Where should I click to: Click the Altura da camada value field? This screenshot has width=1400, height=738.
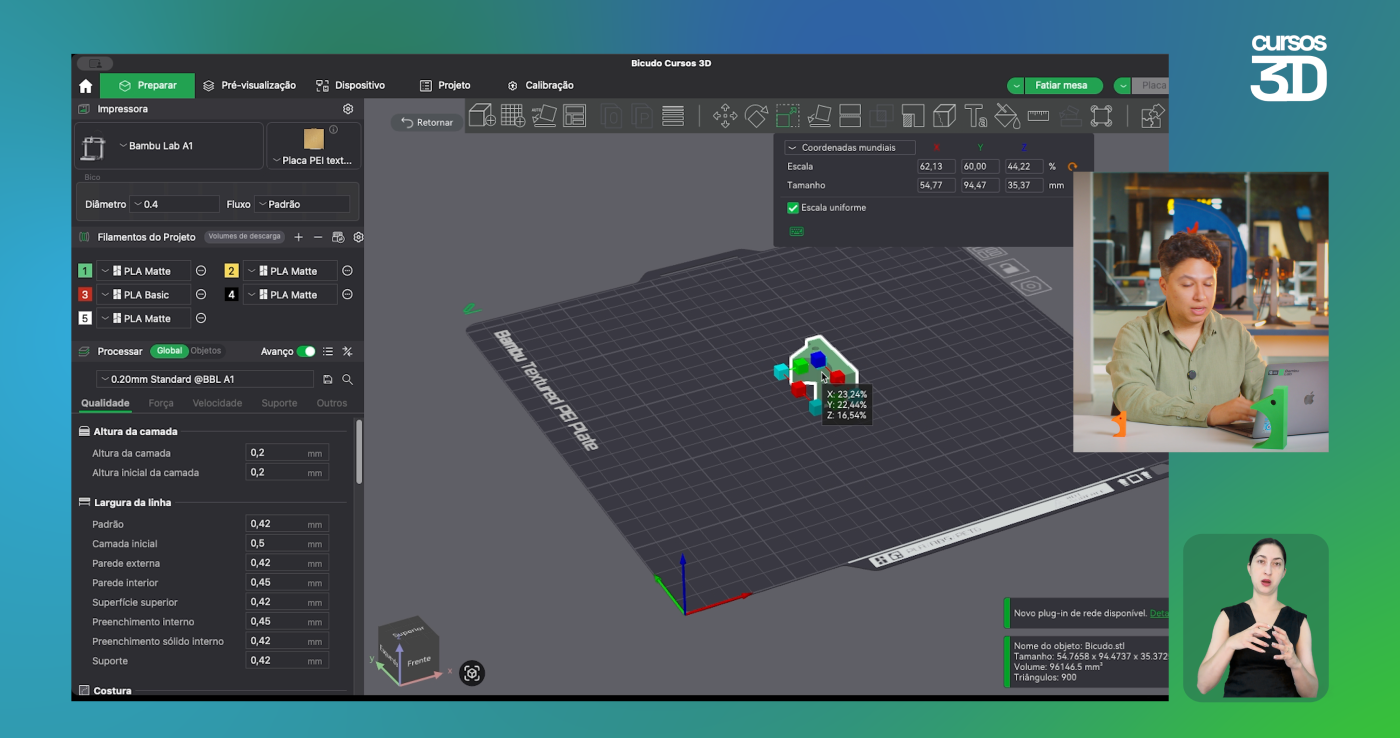point(287,453)
